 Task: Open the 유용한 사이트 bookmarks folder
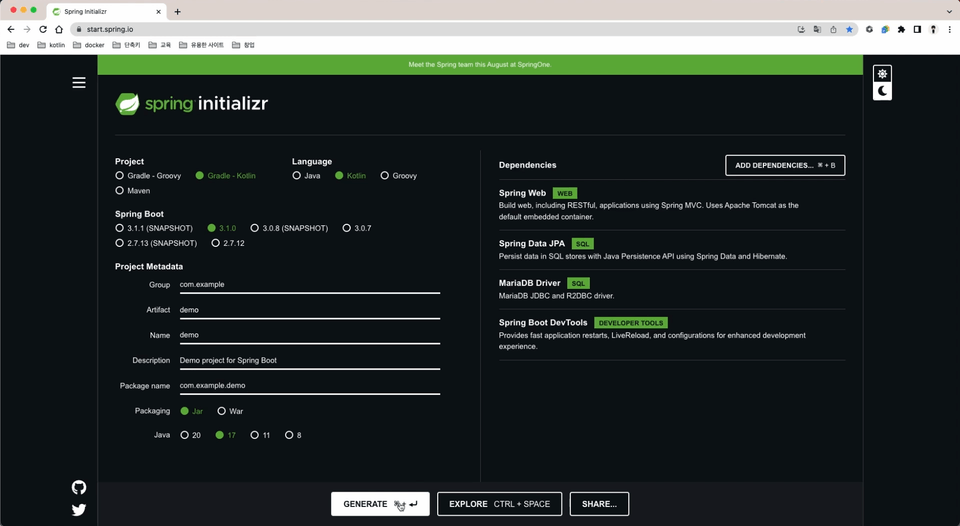tap(201, 45)
